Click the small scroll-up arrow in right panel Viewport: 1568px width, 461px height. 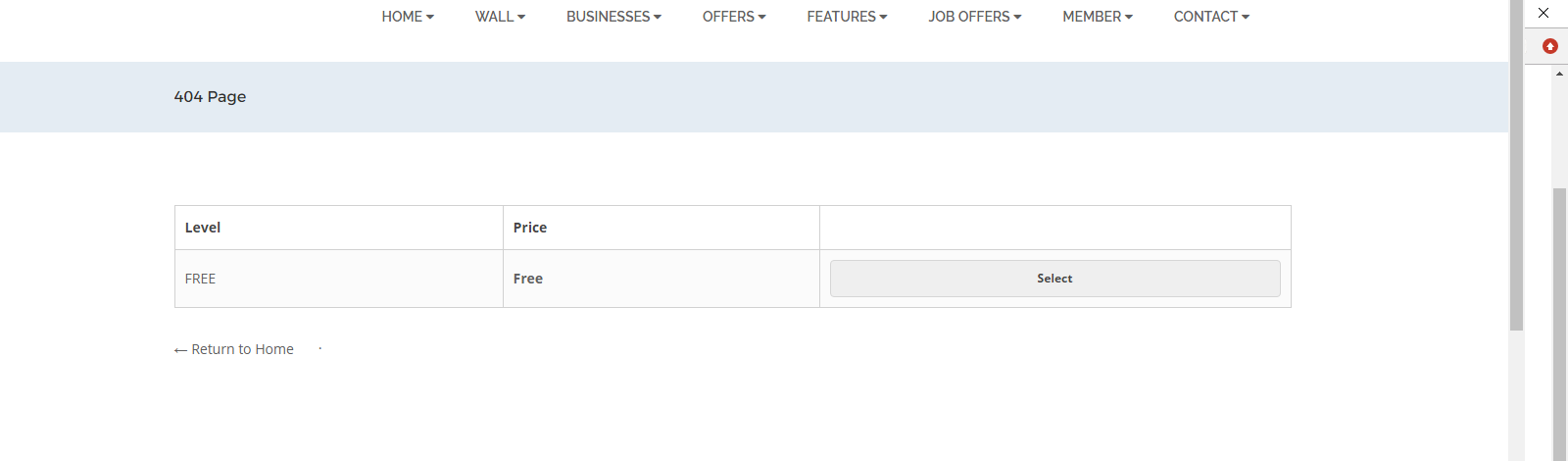point(1559,75)
